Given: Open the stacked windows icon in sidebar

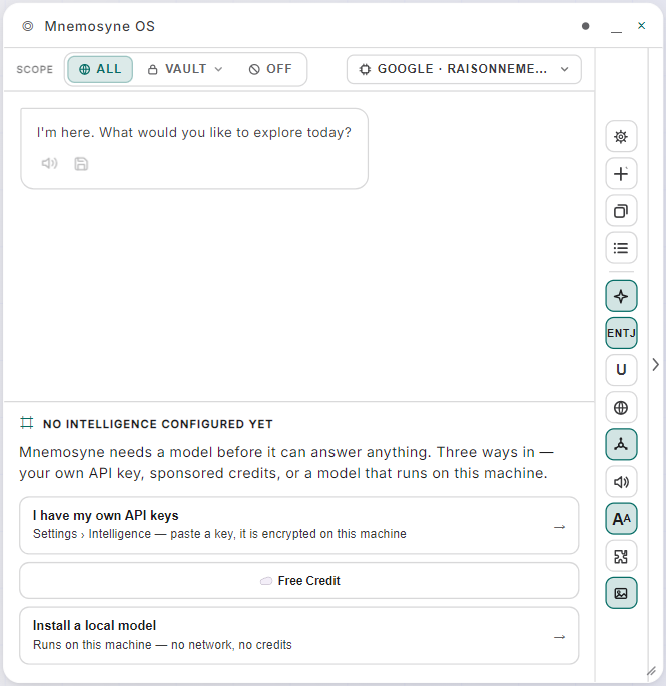Looking at the screenshot, I should pos(621,211).
